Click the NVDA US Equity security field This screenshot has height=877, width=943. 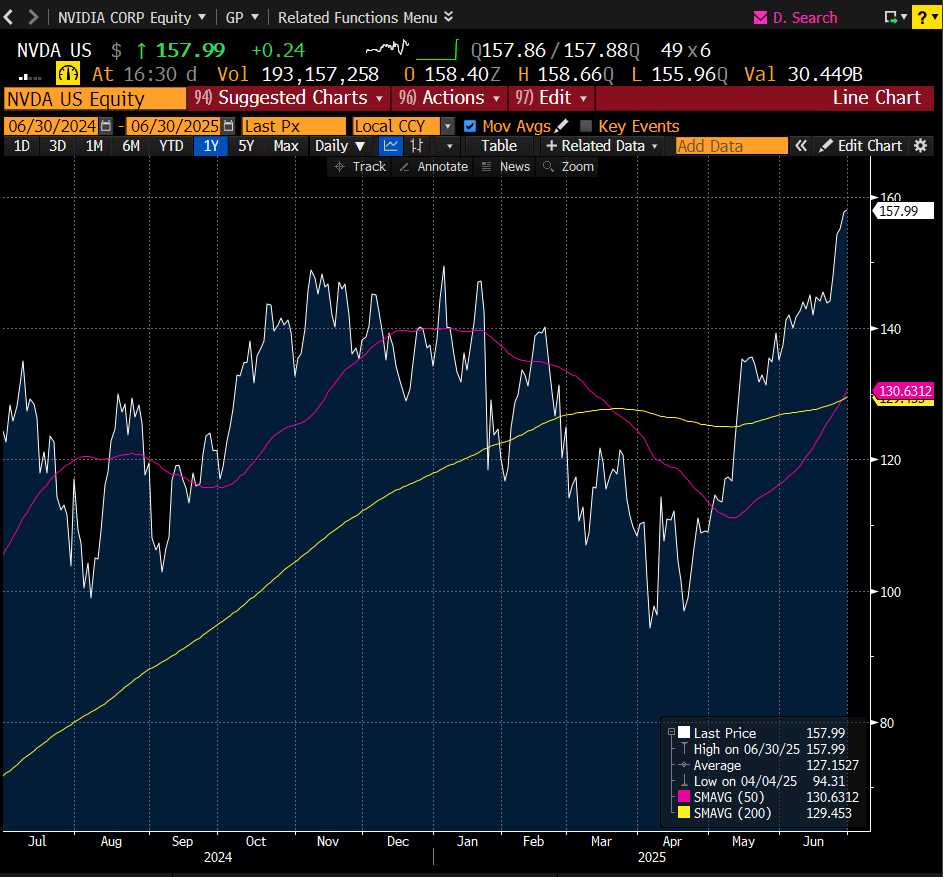[x=95, y=99]
